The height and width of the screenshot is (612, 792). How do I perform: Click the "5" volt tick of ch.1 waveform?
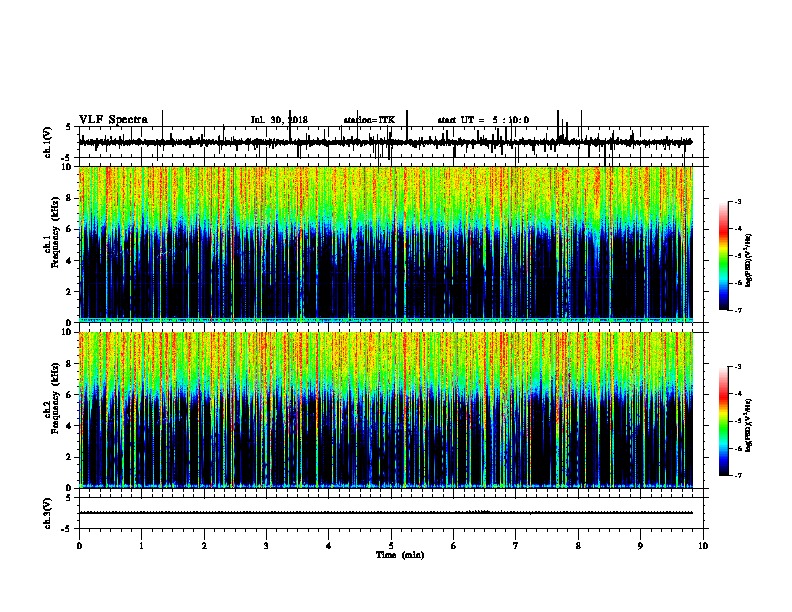[68, 127]
